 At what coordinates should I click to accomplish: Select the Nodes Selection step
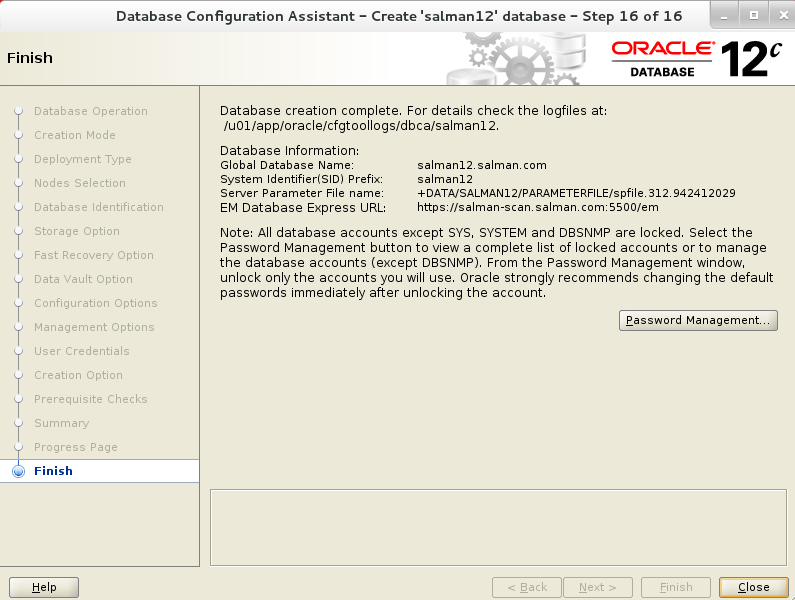pos(80,183)
